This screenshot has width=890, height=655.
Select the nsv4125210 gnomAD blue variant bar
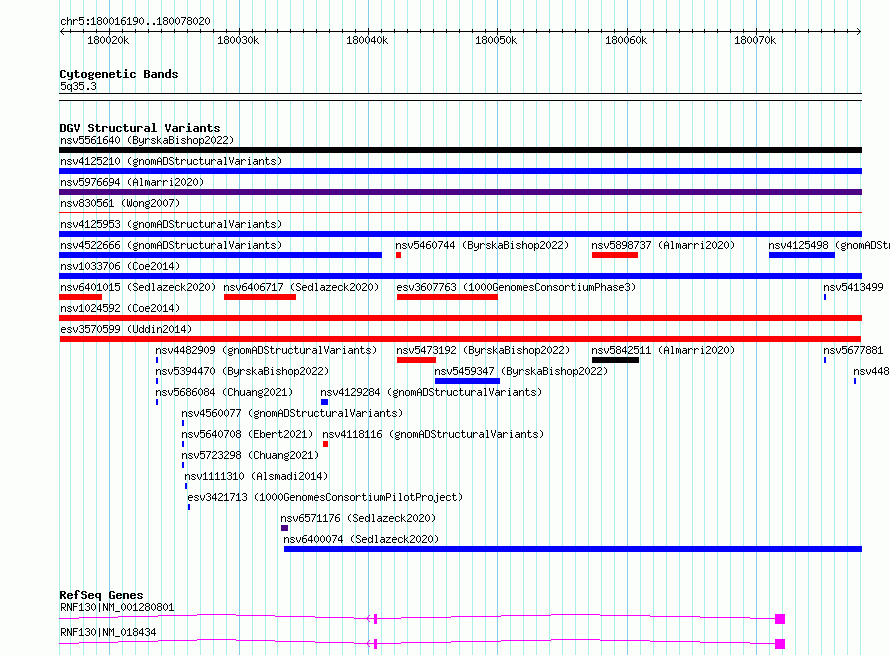click(x=460, y=171)
